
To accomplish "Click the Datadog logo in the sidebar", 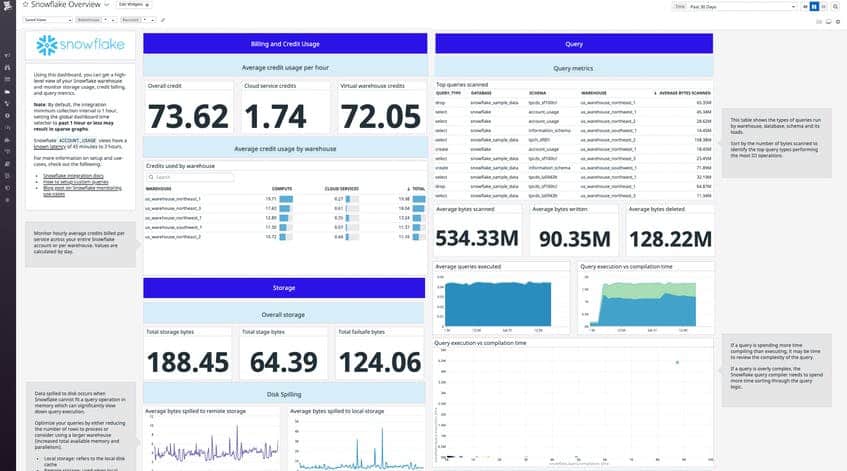I will point(8,6).
